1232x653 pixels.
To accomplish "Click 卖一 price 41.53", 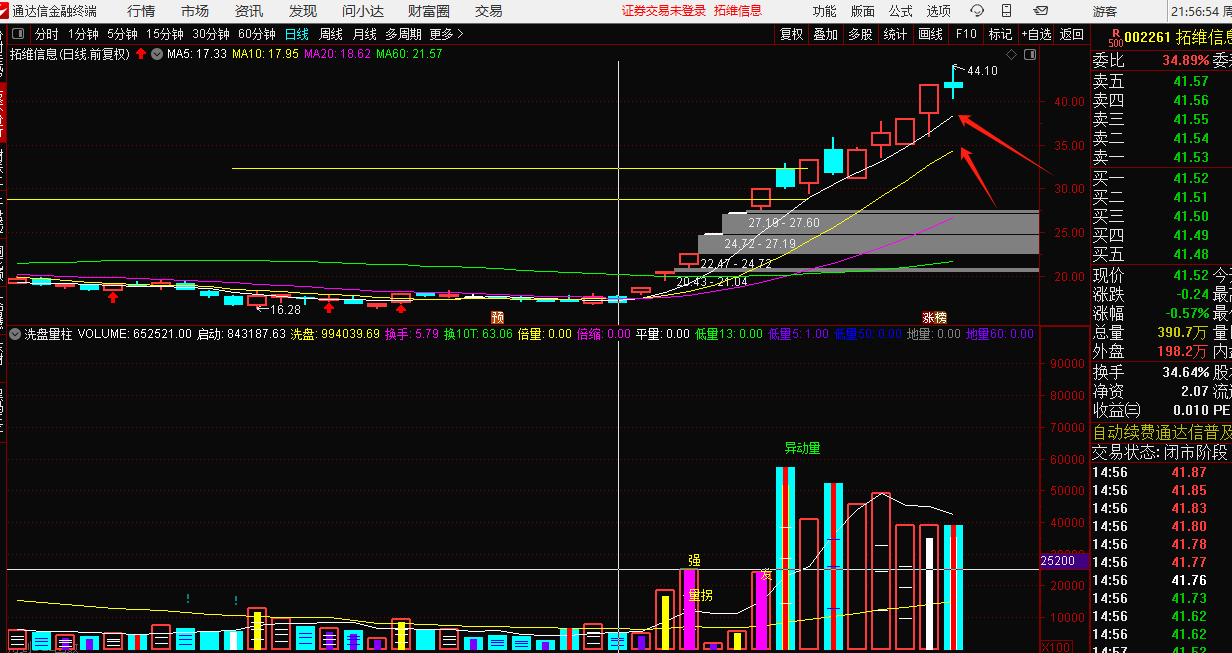I will point(1191,157).
